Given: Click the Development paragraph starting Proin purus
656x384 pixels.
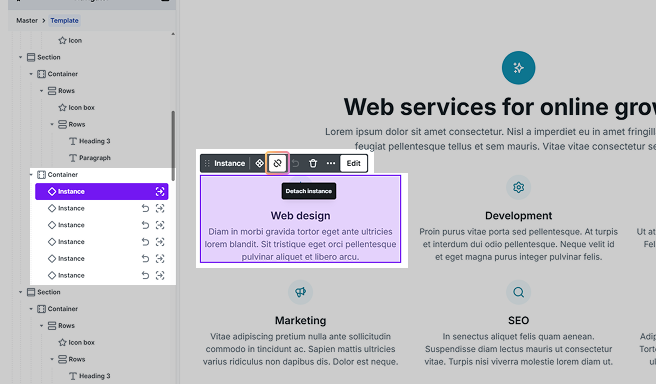Looking at the screenshot, I should click(518, 244).
